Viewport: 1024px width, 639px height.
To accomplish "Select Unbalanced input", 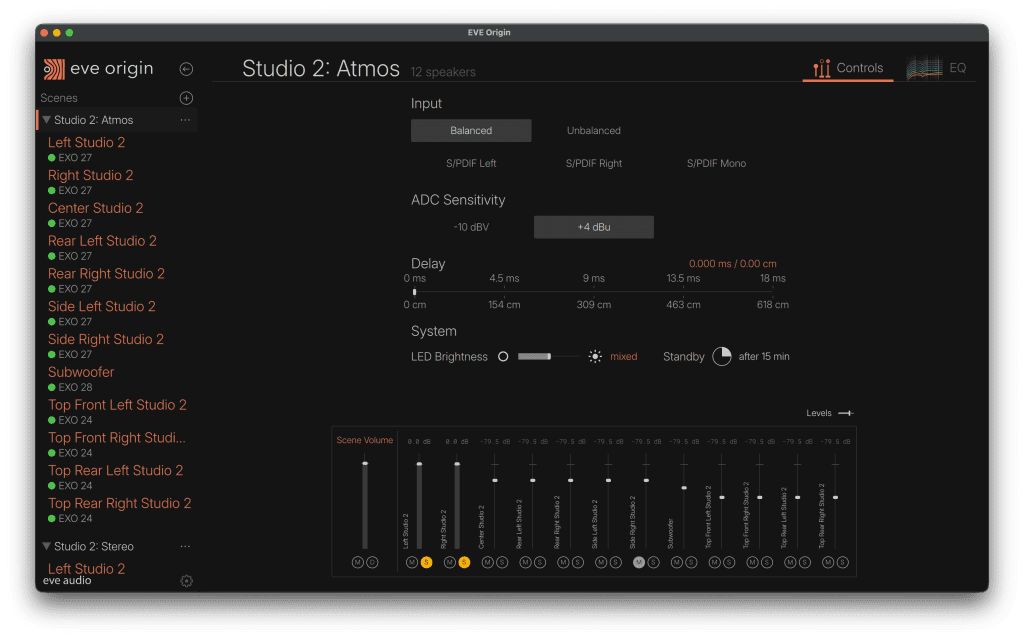I will (594, 131).
